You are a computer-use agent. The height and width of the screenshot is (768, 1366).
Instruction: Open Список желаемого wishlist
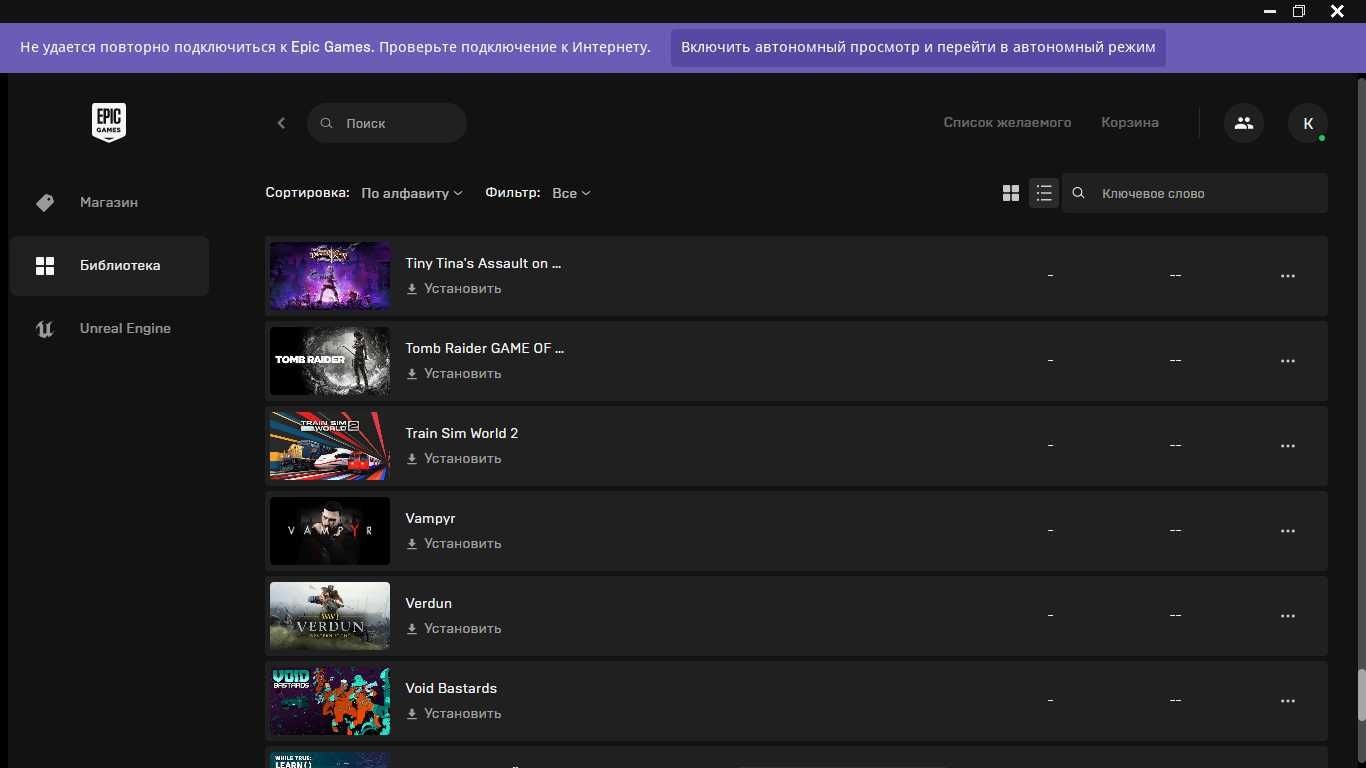coord(1007,123)
